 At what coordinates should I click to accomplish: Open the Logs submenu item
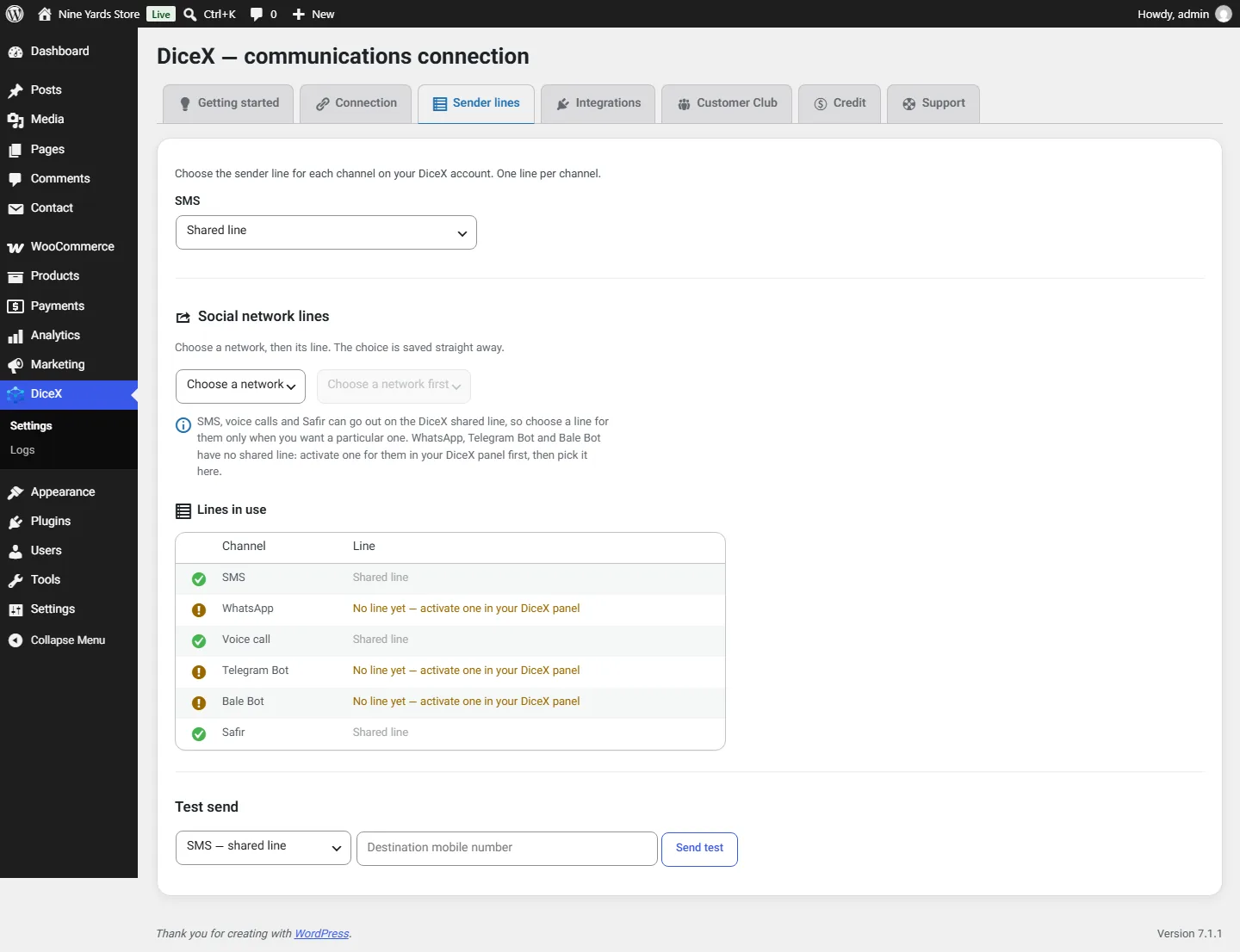click(22, 450)
